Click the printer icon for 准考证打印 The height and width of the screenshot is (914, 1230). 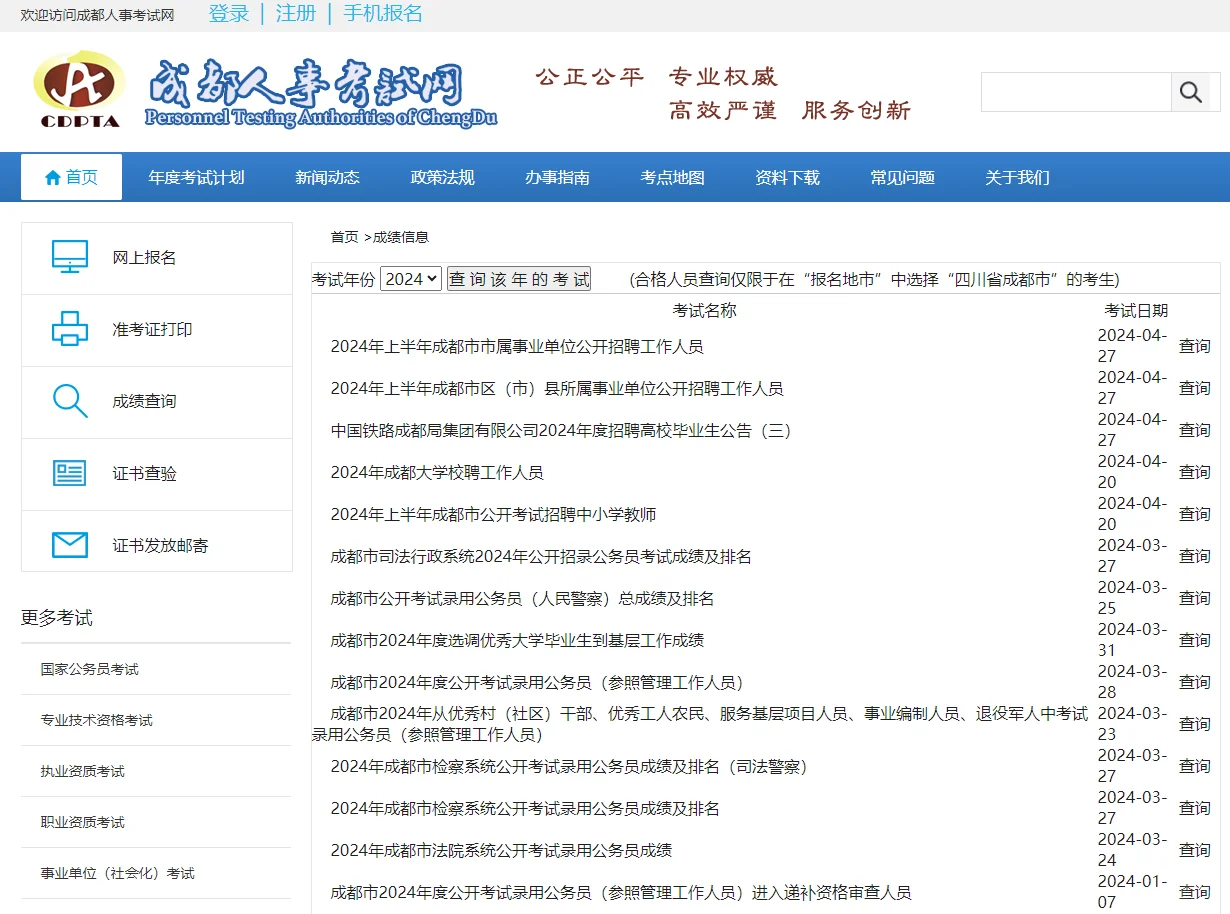[70, 329]
